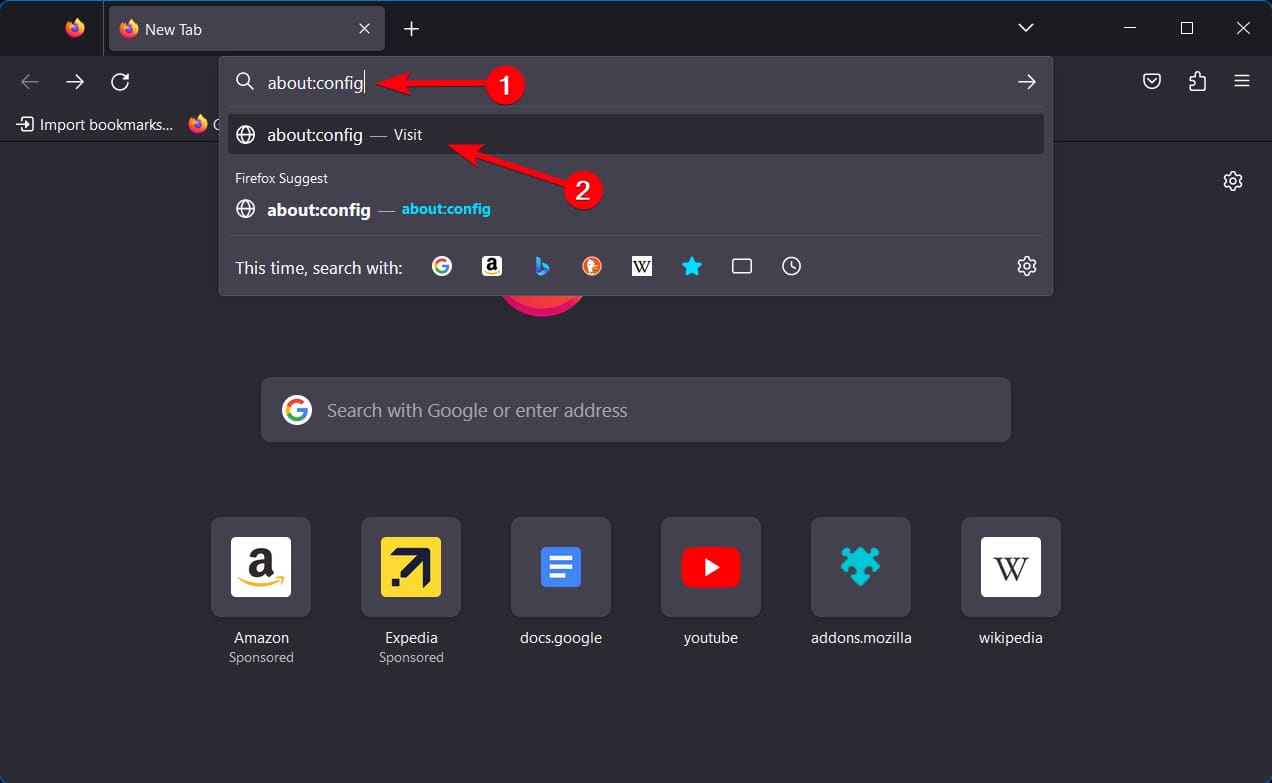1272x783 pixels.
Task: Click the Firefox bookmark icon beside Import bookmarks
Action: pyautogui.click(x=198, y=124)
